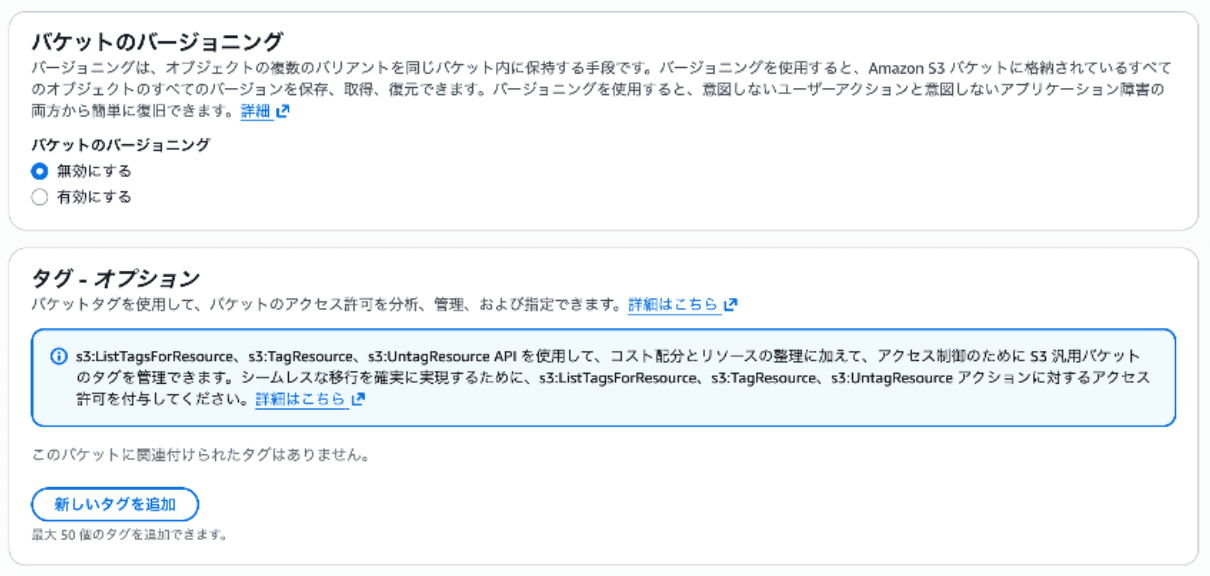The width and height of the screenshot is (1210, 576).
Task: Click the タグ - オプション section heading
Action: [116, 278]
